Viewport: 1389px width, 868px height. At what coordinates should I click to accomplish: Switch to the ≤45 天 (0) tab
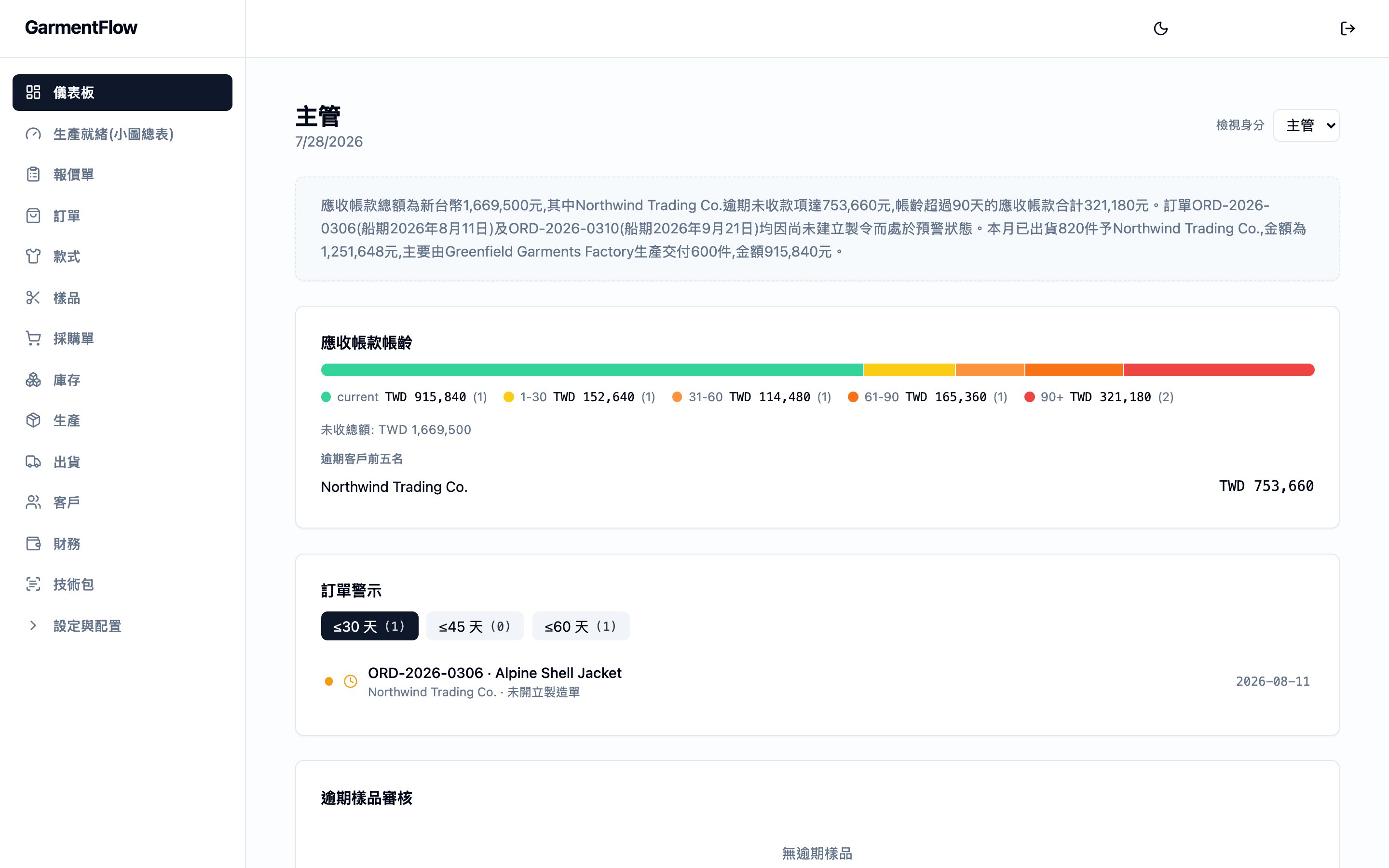[x=475, y=626]
